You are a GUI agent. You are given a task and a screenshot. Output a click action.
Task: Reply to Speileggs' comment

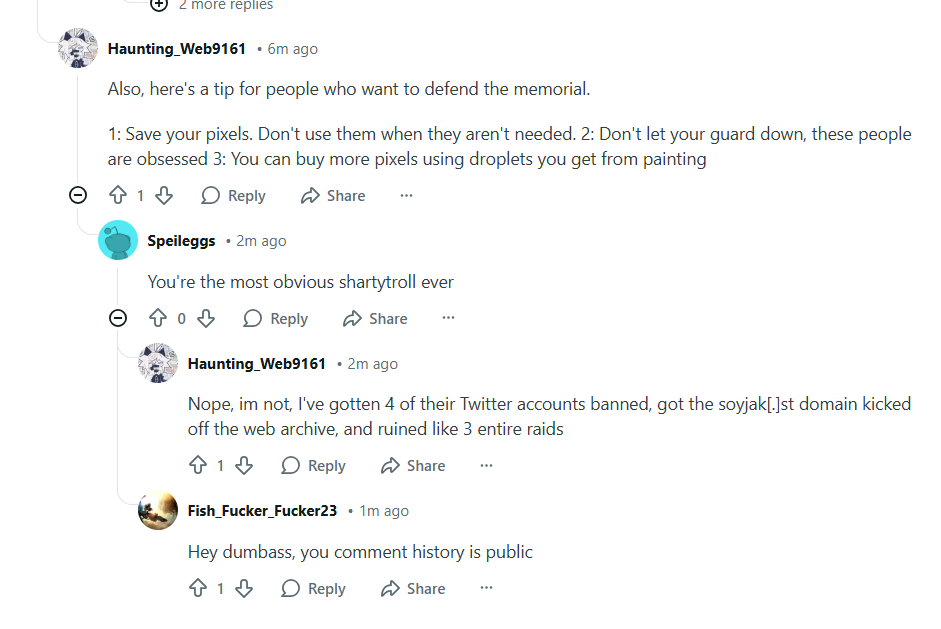tap(276, 319)
